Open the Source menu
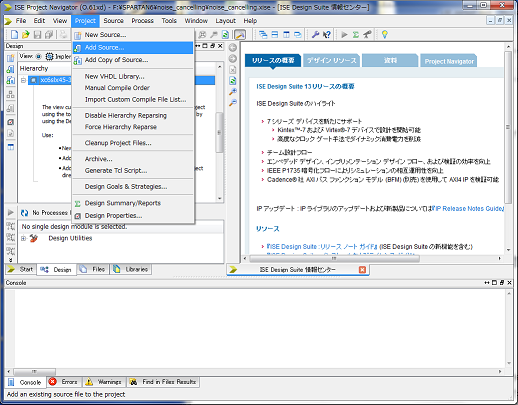518x405 pixels. click(113, 21)
